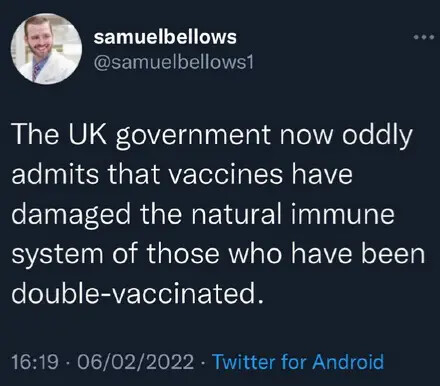The width and height of the screenshot is (440, 386).
Task: Click the word "admits" in the tweet
Action: pyautogui.click(x=55, y=174)
